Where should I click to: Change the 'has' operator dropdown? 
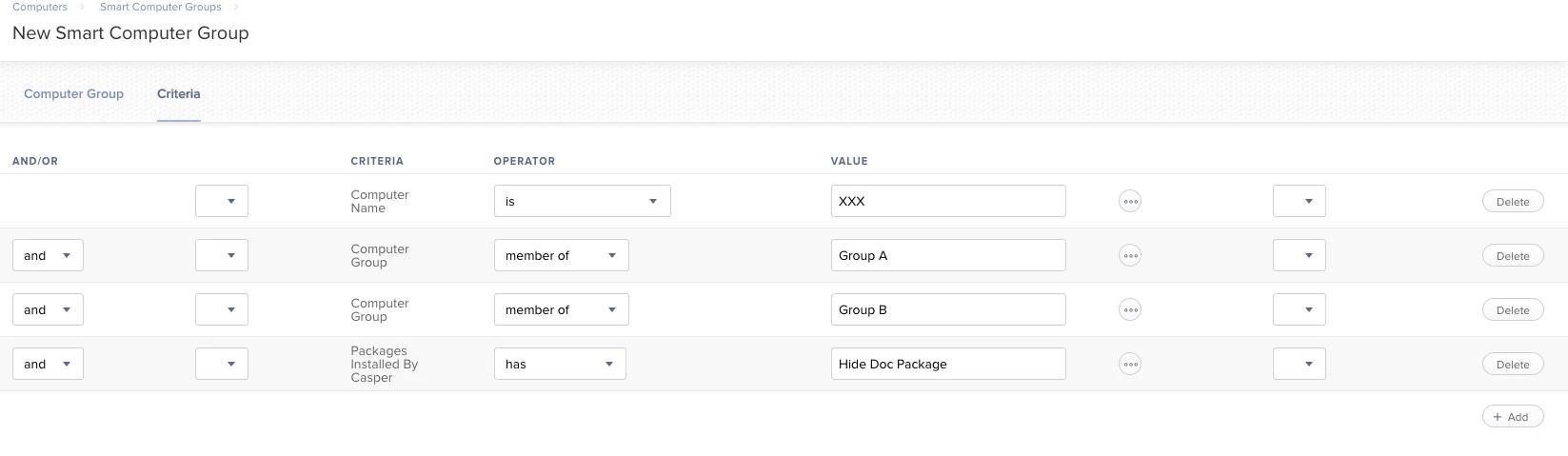pos(560,364)
